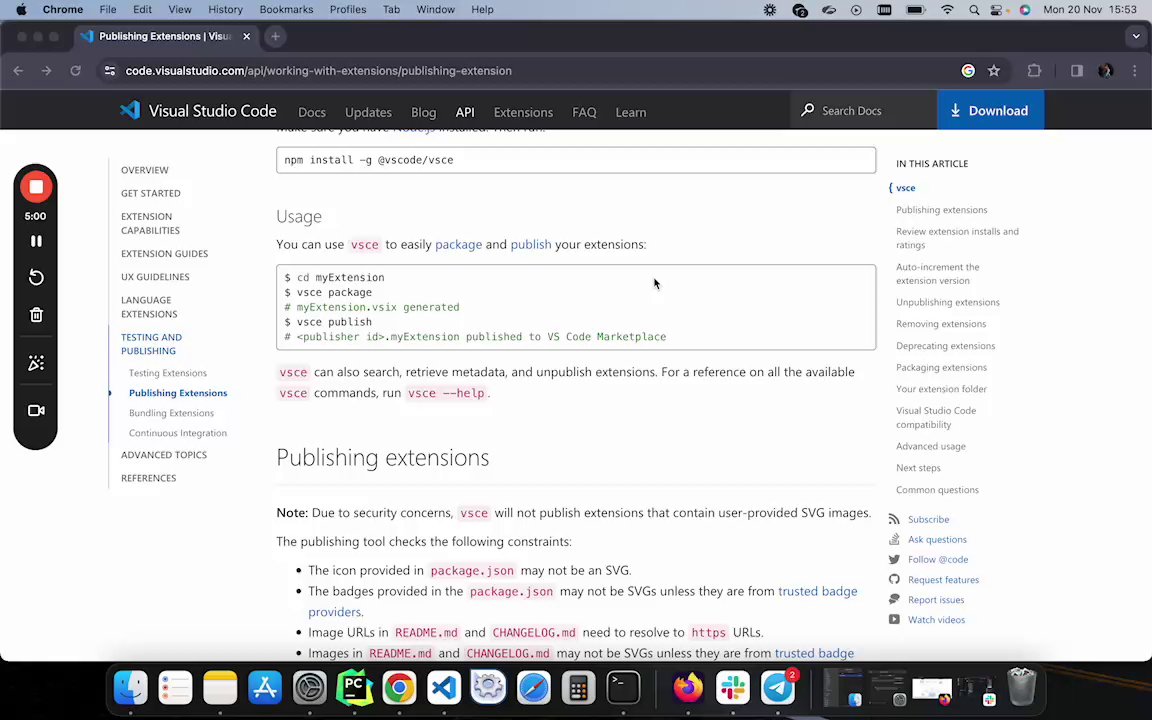1152x720 pixels.
Task: Expand OVERVIEW in the sidebar
Action: point(145,170)
